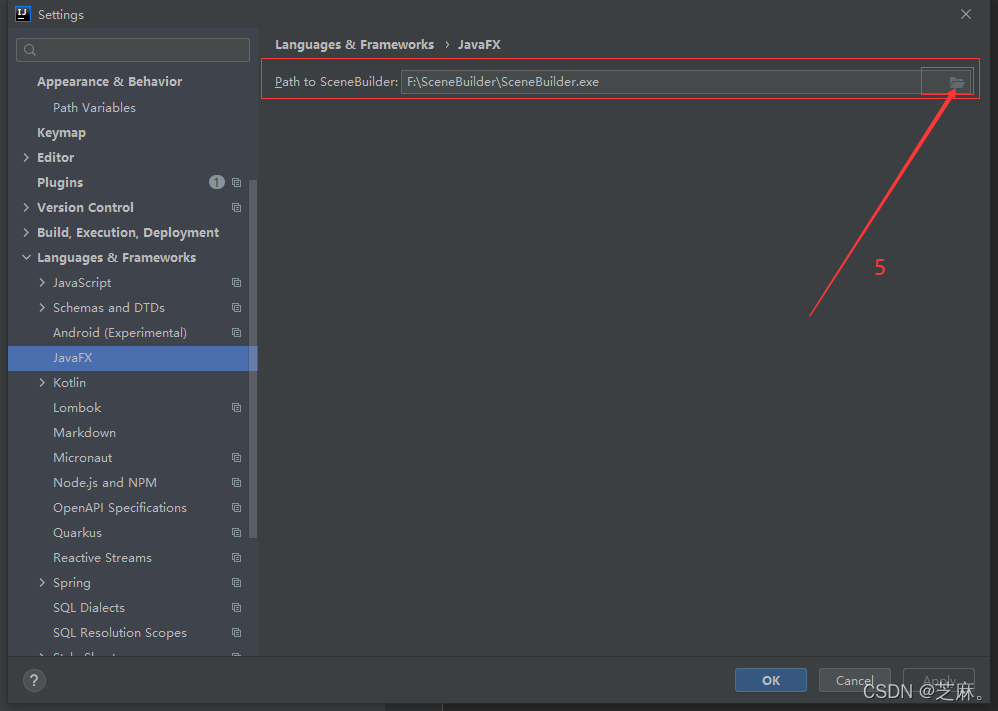Click the project-level icon next to OpenAPI Specifications
Viewport: 998px width, 711px height.
click(237, 507)
